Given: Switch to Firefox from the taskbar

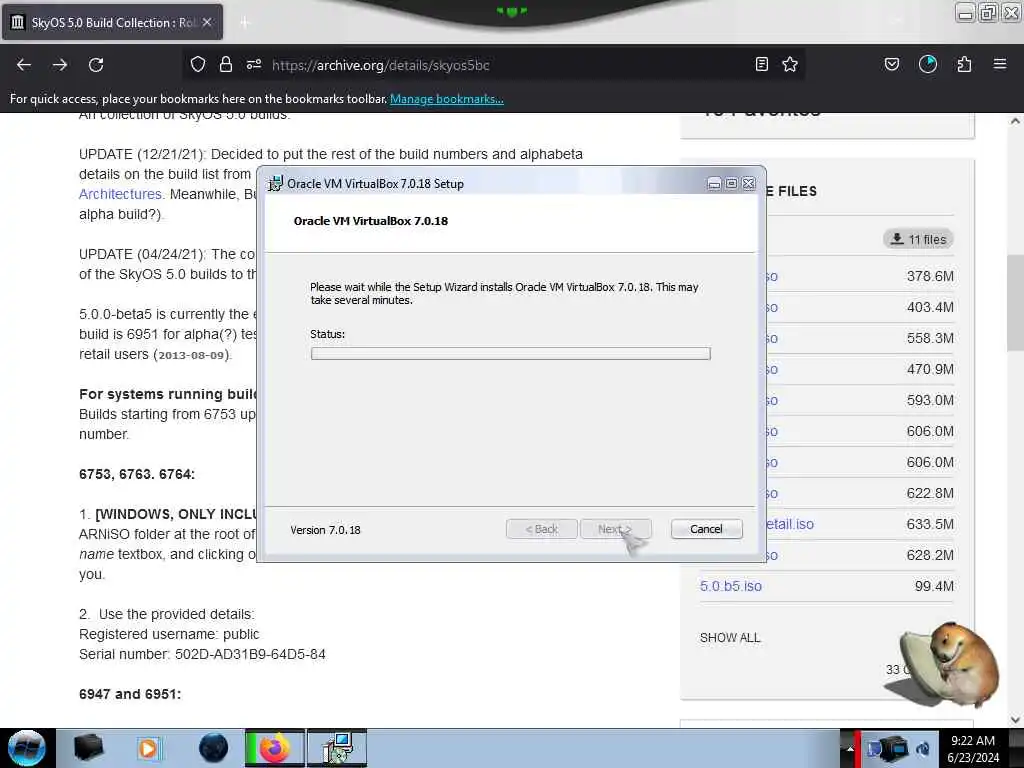Looking at the screenshot, I should coord(275,748).
